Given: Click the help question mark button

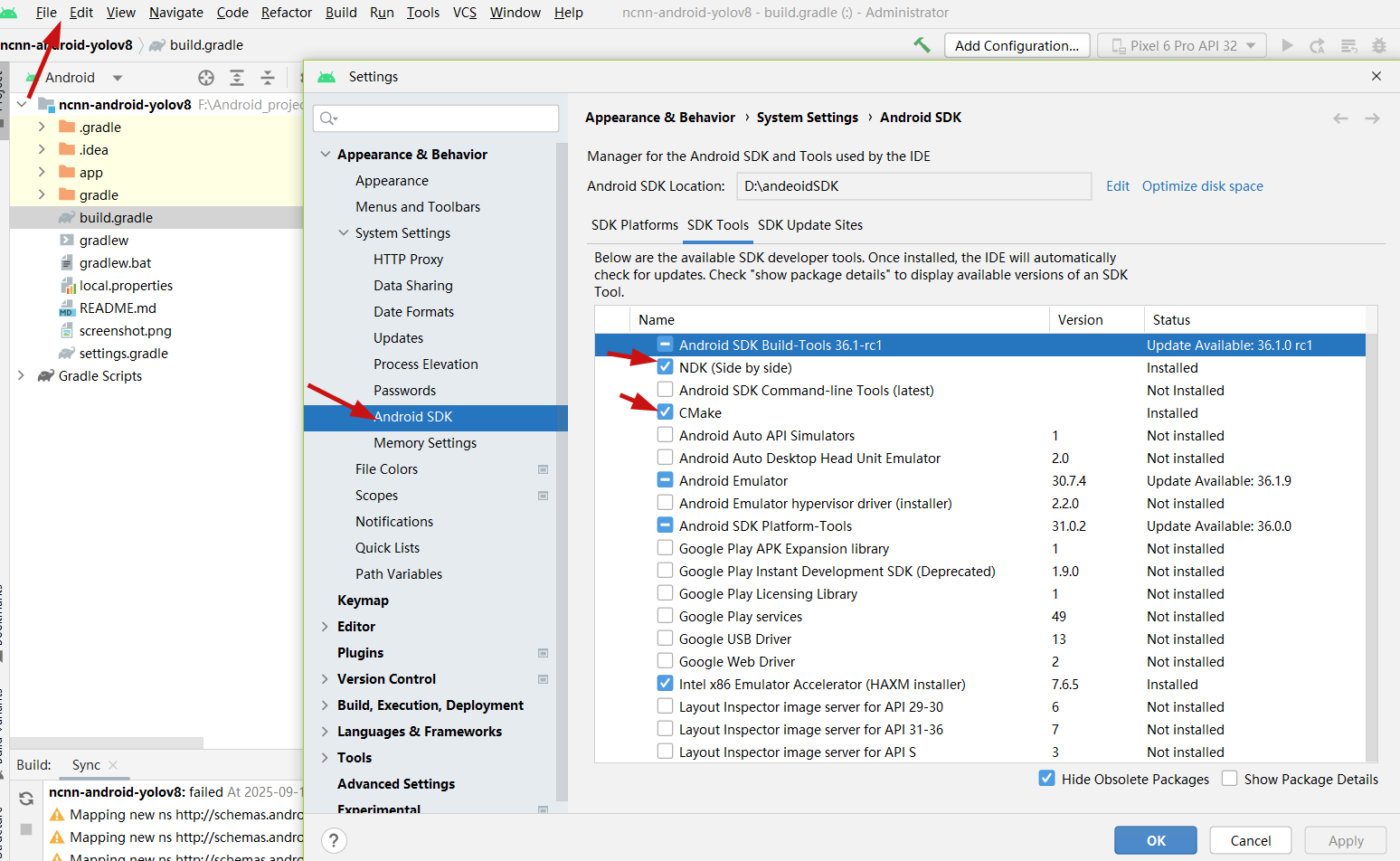Looking at the screenshot, I should (x=335, y=841).
